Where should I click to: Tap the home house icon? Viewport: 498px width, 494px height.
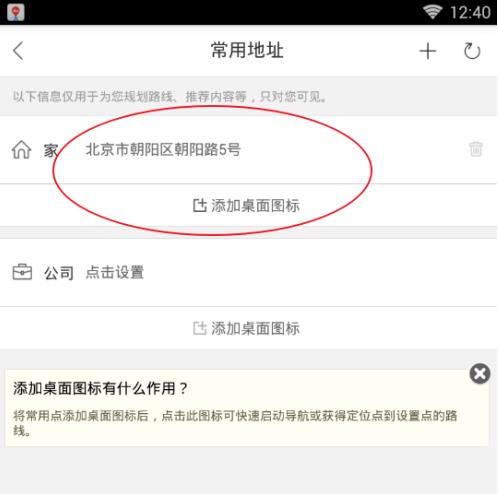[x=22, y=150]
